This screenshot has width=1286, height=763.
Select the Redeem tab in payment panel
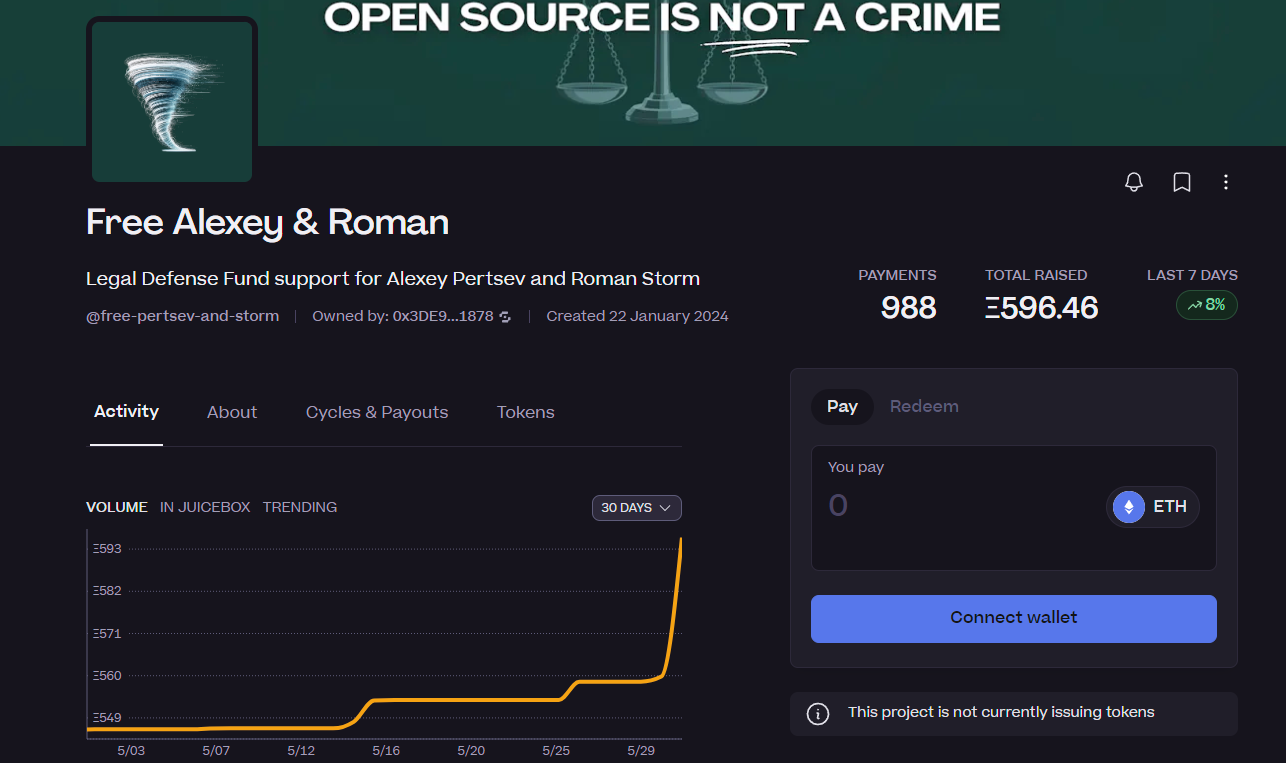point(924,406)
